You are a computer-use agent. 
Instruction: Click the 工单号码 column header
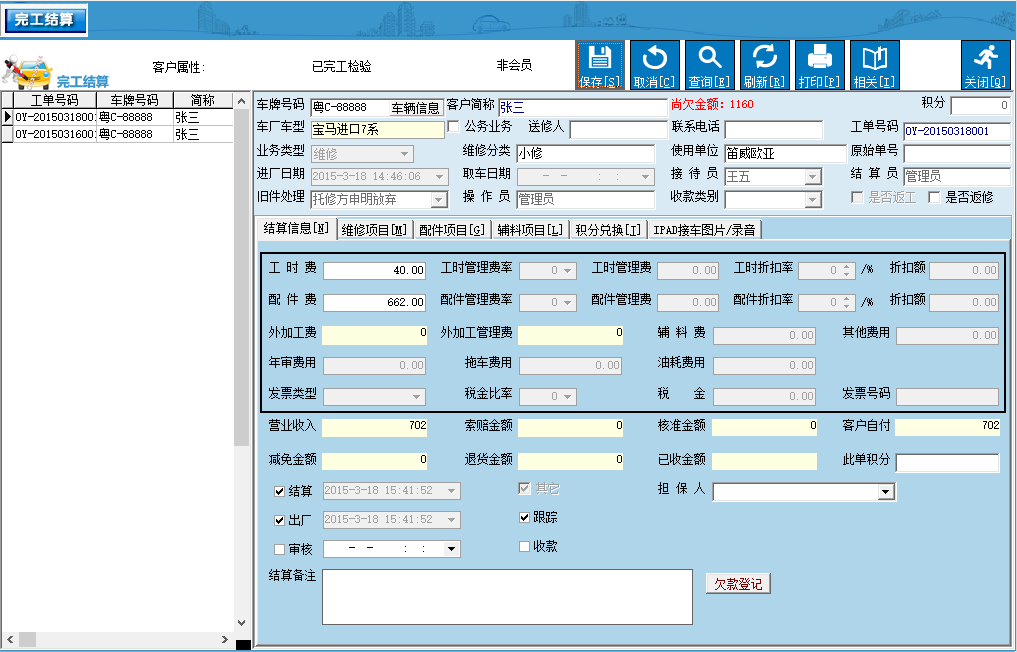click(x=55, y=100)
